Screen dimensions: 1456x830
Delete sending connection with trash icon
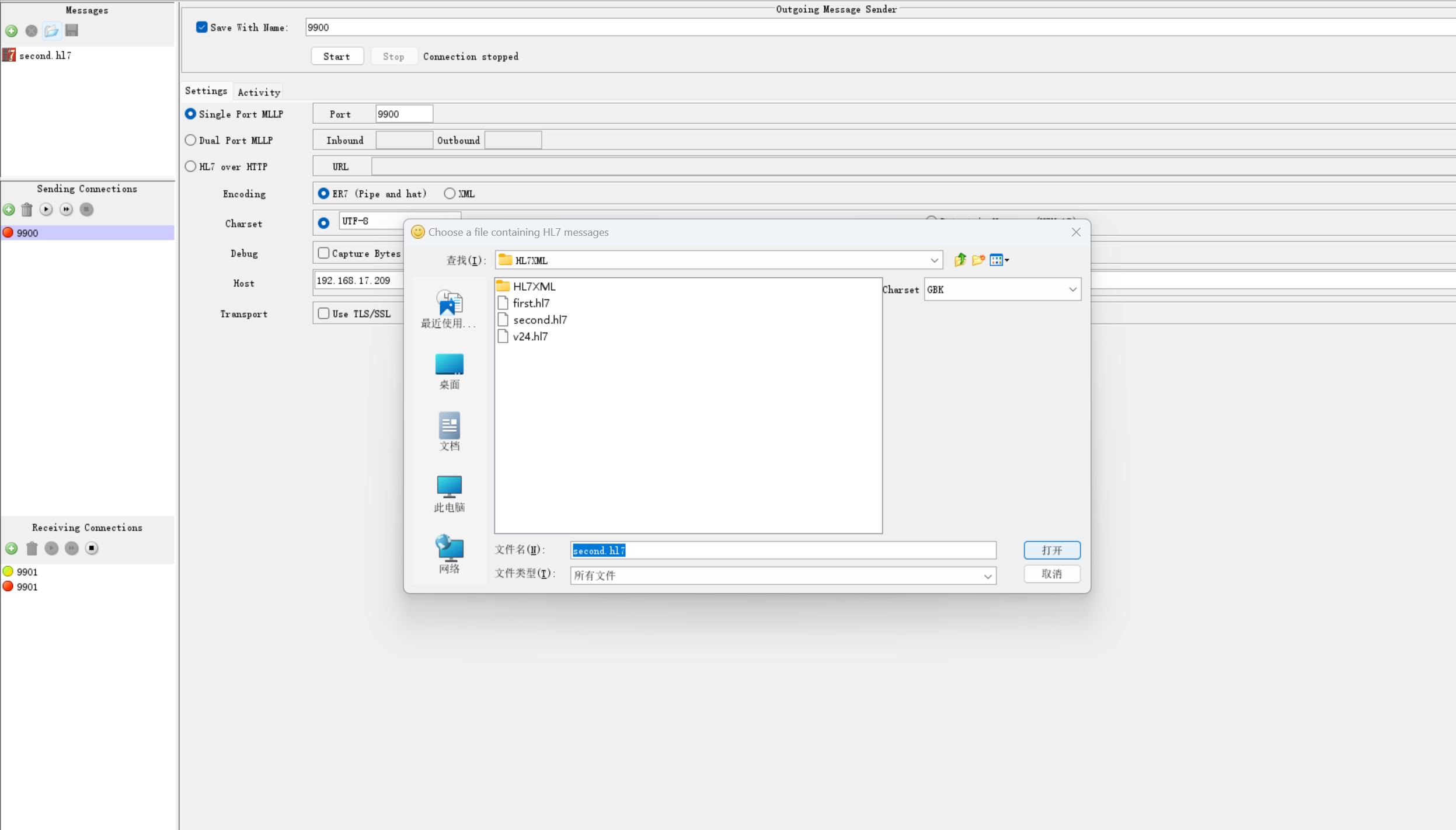click(x=27, y=210)
